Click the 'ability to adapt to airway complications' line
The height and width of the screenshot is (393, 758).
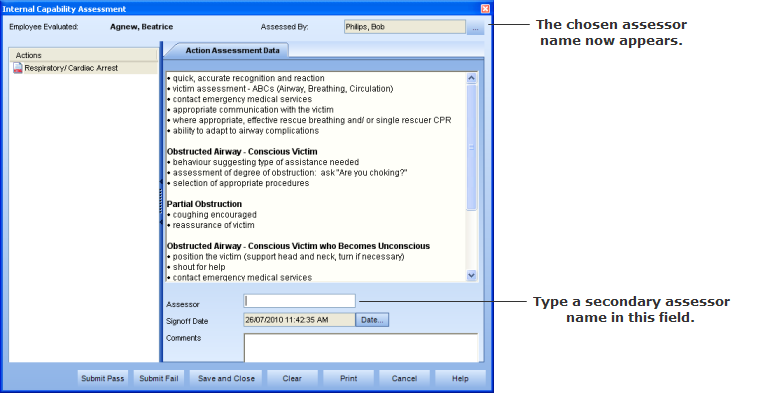(x=243, y=131)
